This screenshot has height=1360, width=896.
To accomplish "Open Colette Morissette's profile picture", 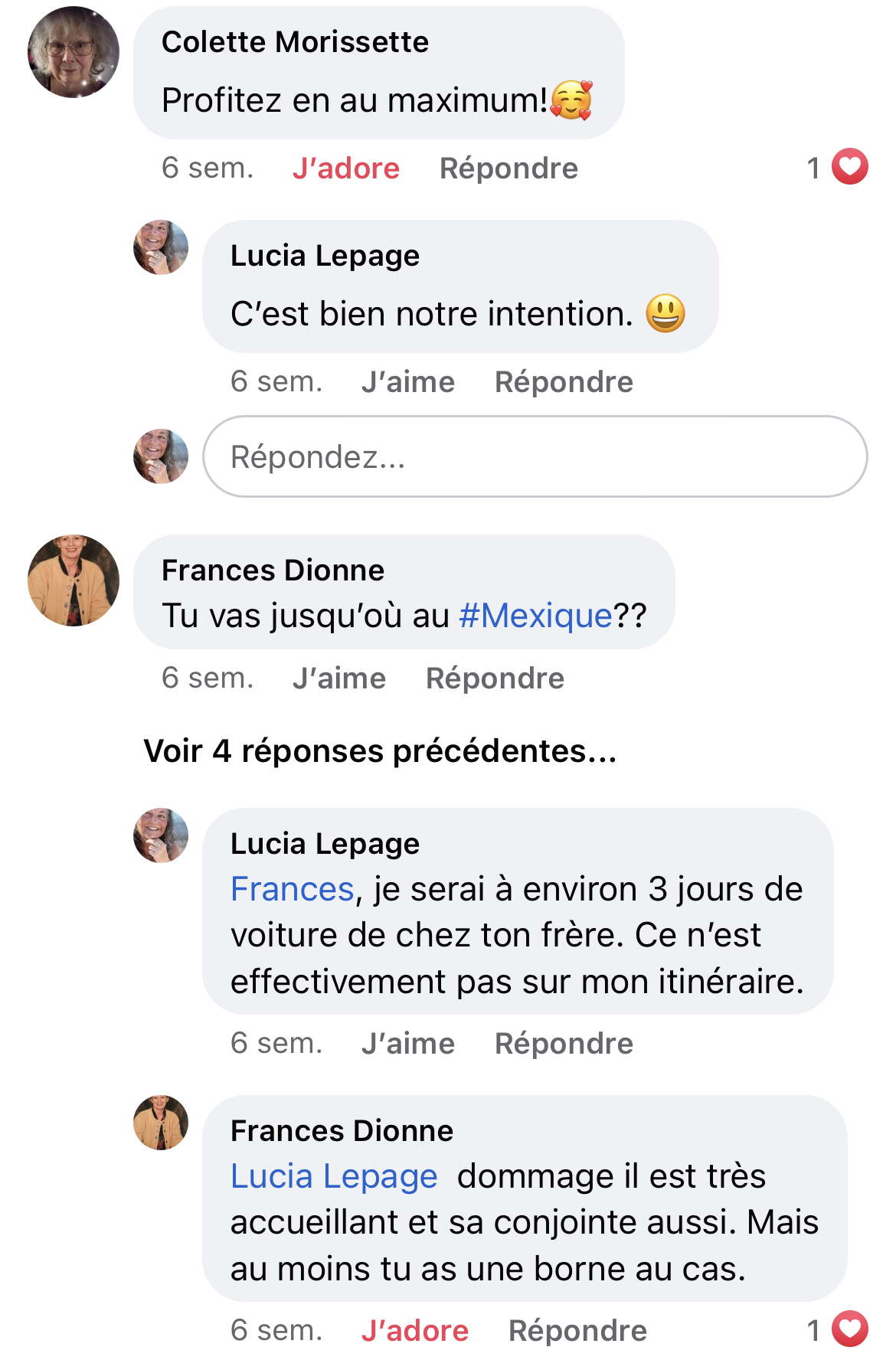I will pyautogui.click(x=74, y=52).
